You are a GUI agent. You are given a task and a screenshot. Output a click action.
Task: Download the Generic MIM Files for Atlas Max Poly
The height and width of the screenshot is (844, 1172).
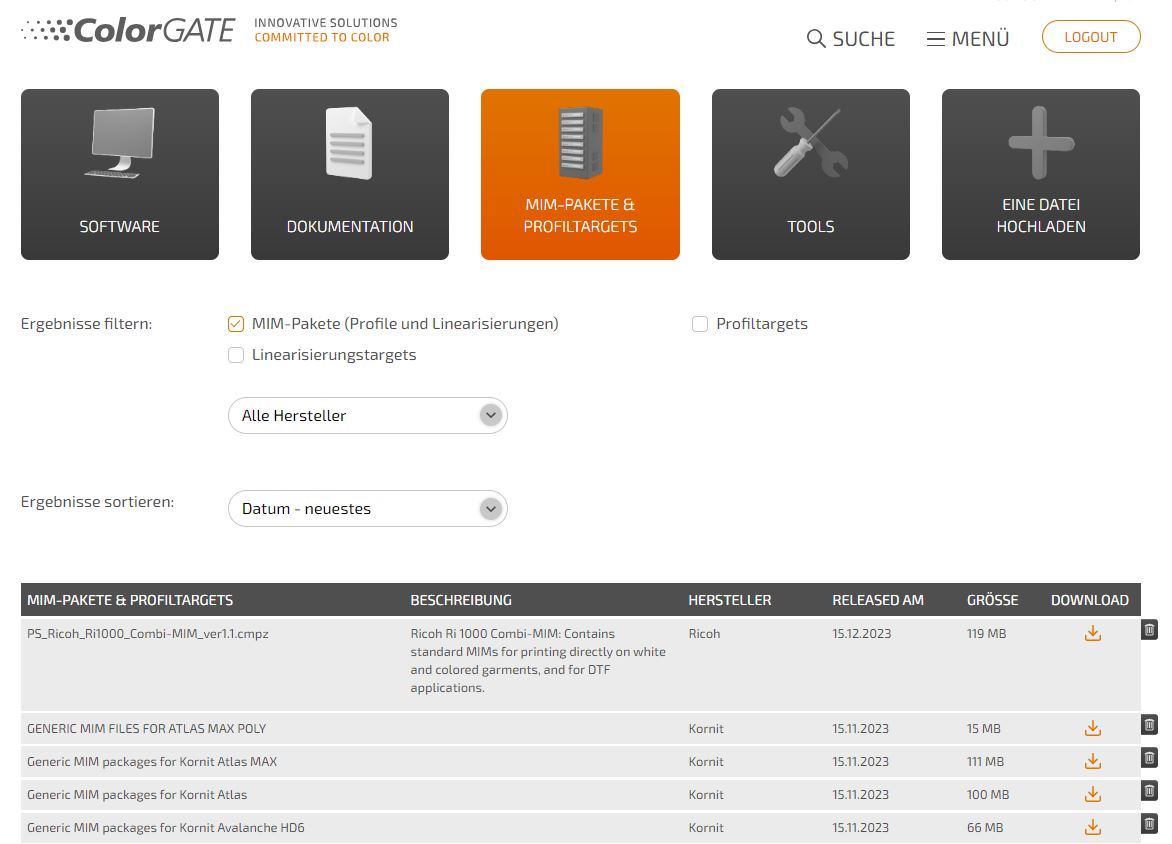point(1092,729)
